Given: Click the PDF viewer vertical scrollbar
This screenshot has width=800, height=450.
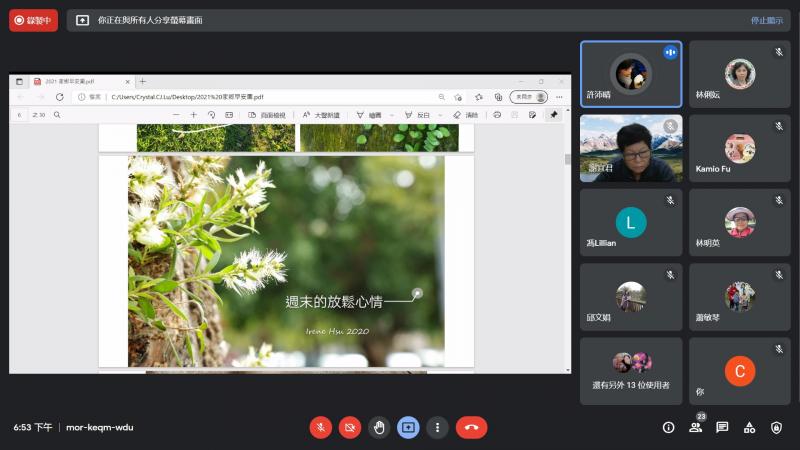Looking at the screenshot, I should (568, 250).
